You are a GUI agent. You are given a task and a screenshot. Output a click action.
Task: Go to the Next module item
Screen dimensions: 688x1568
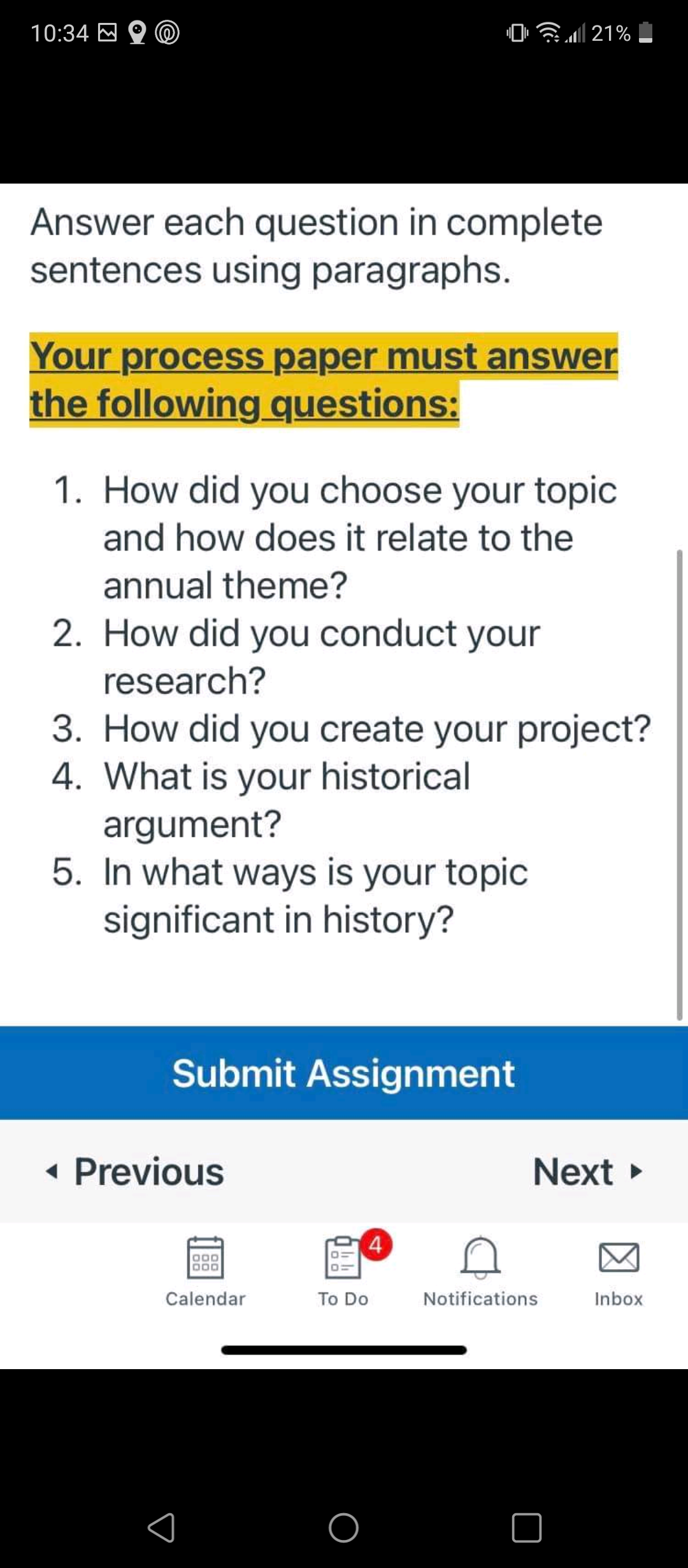point(588,1172)
